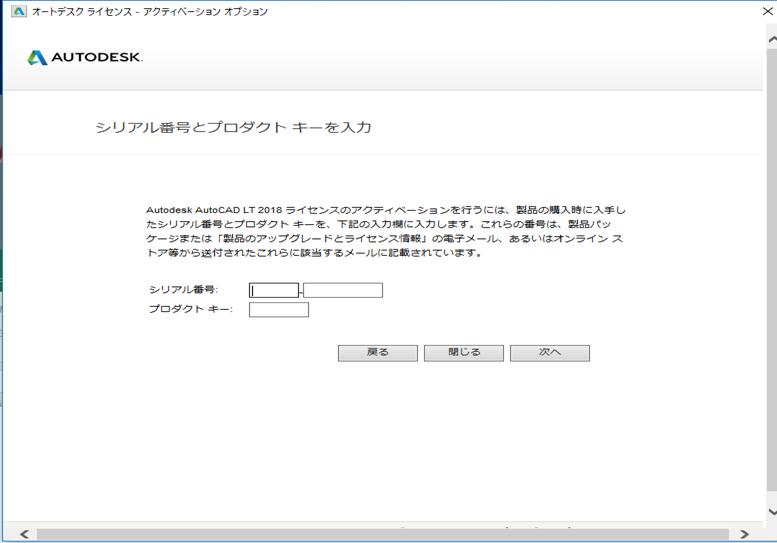Click the 戻る button
The width and height of the screenshot is (777, 543).
(378, 353)
